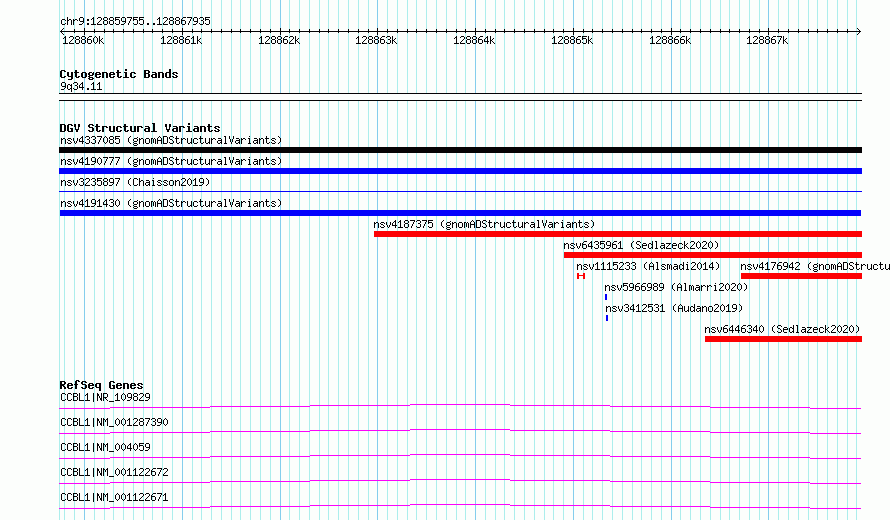
Task: Click the magenta NR_109829 transcript line
Action: (460, 406)
